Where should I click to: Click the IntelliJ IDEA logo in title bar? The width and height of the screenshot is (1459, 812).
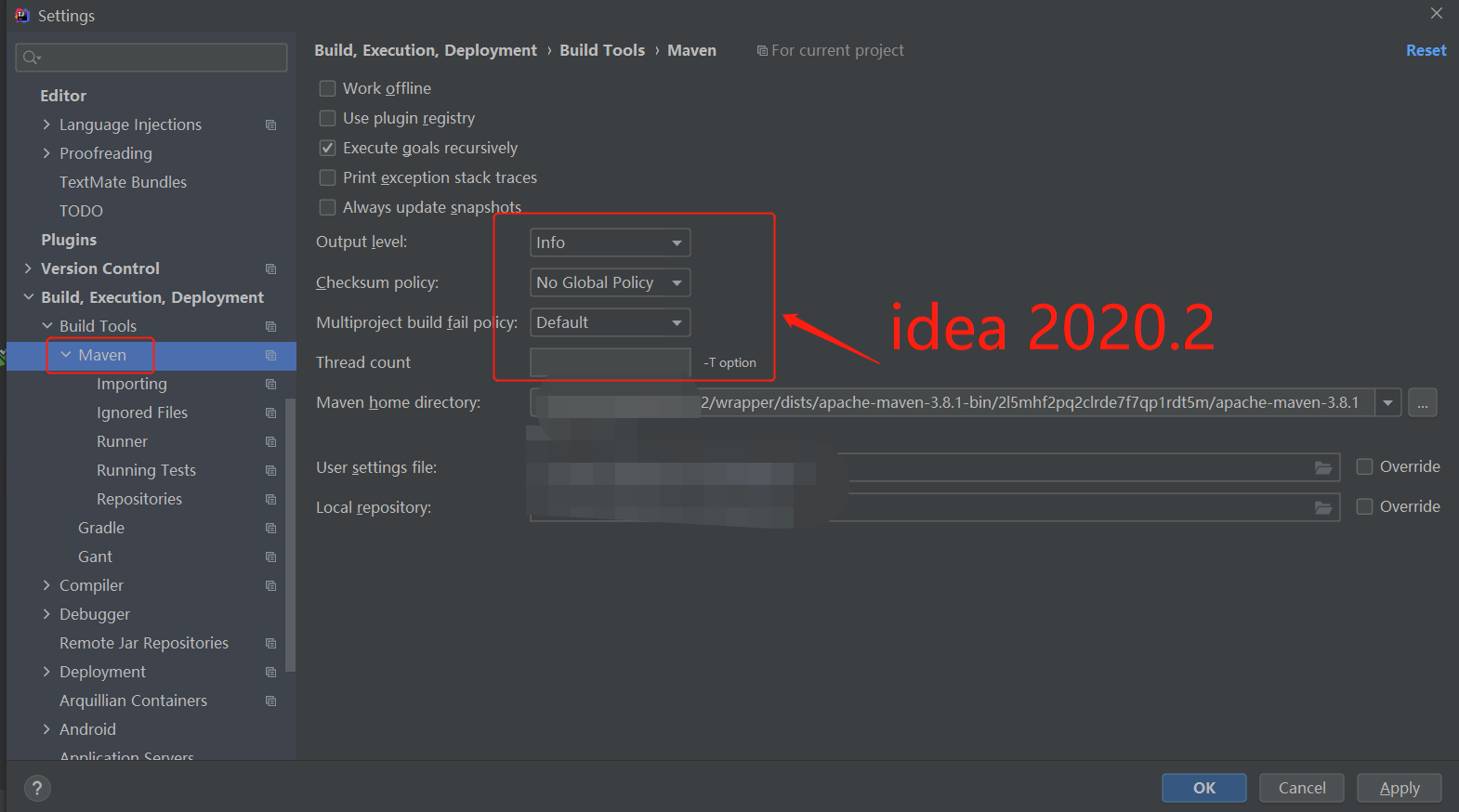pyautogui.click(x=21, y=15)
